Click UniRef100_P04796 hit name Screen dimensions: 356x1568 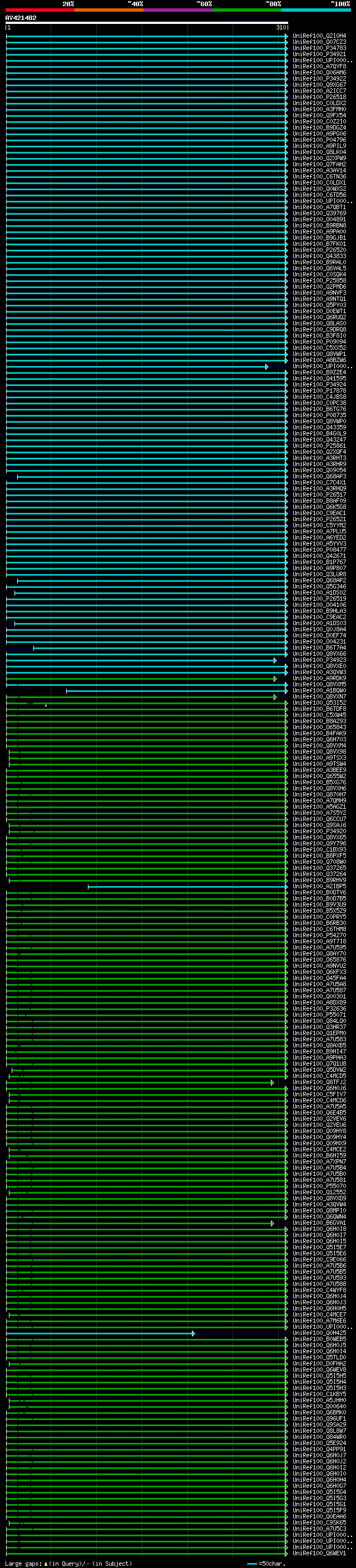click(x=319, y=140)
